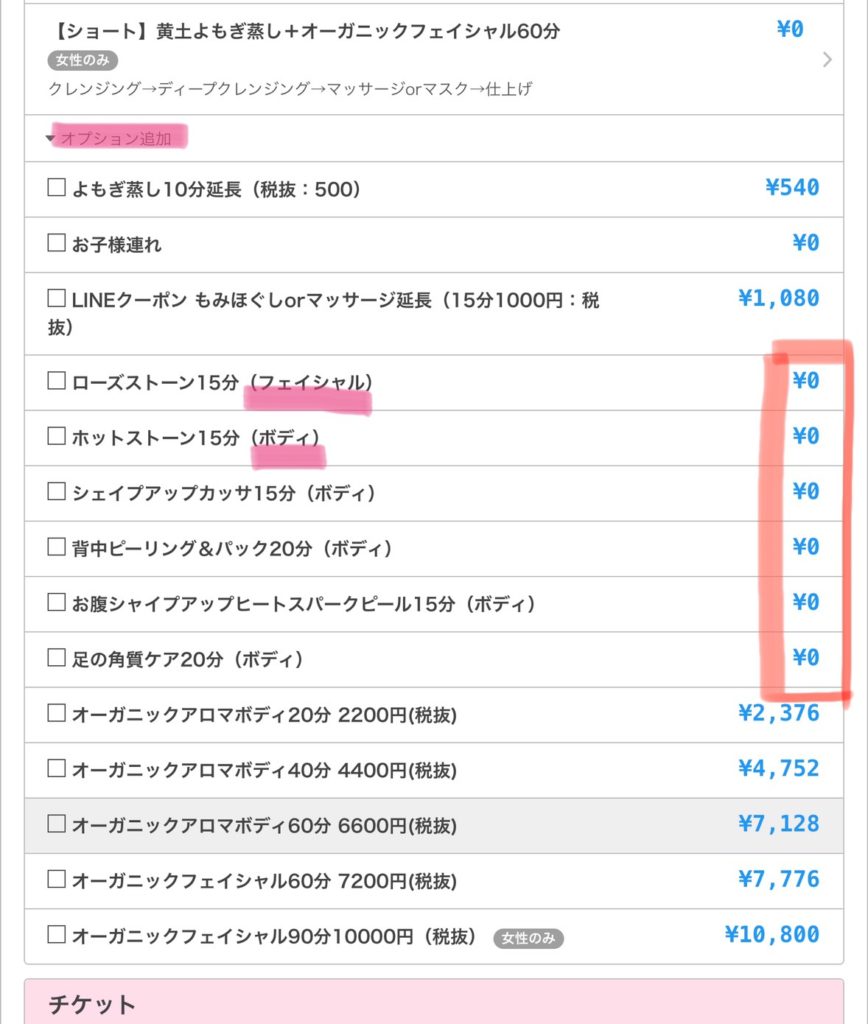This screenshot has height=1024, width=868.
Task: Enable 足の角質ケア20分 checkbox
Action: click(x=57, y=658)
